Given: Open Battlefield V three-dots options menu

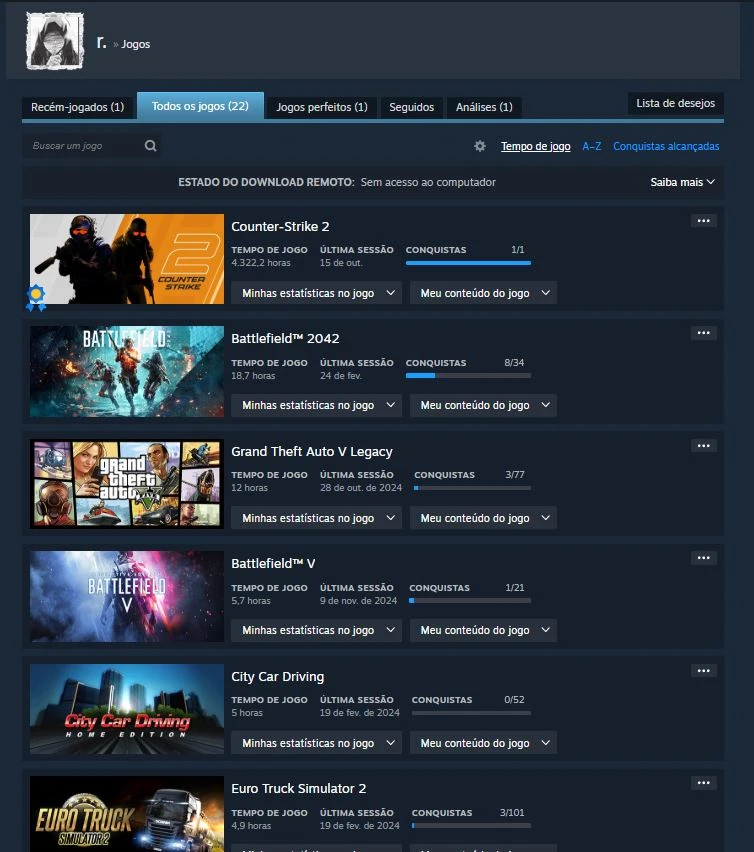Looking at the screenshot, I should 703,558.
